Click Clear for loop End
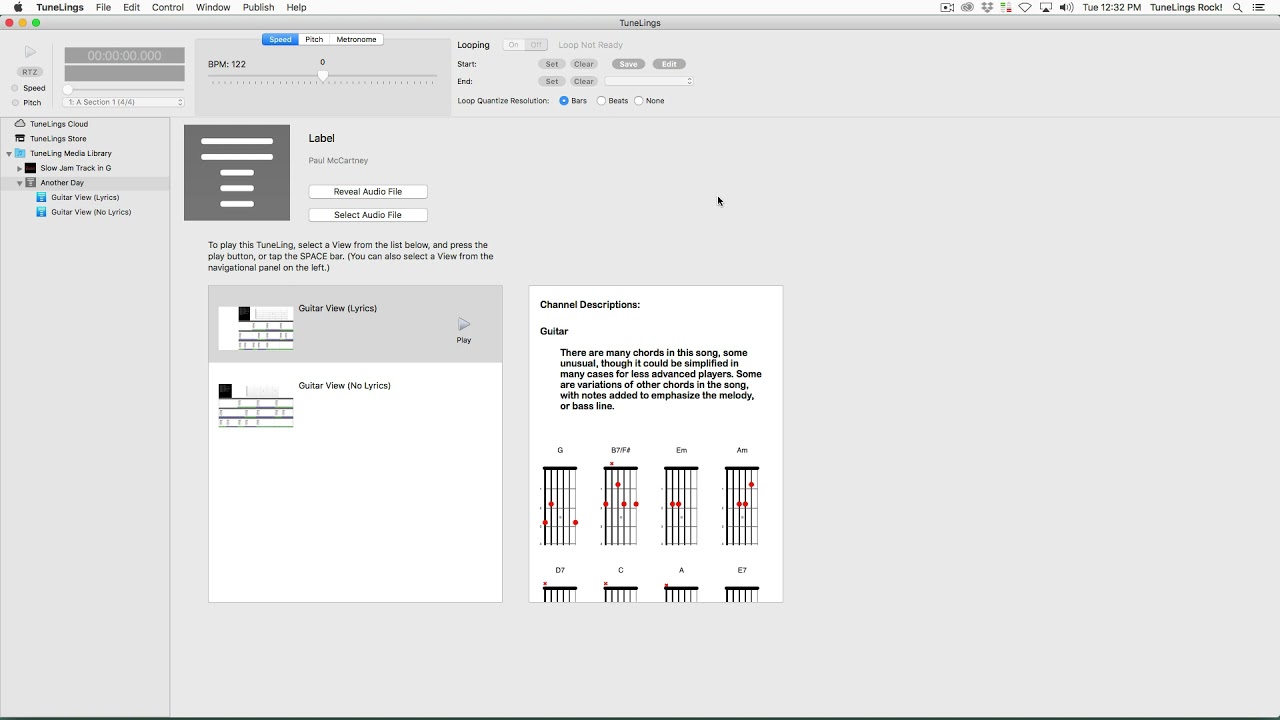The height and width of the screenshot is (720, 1280). (x=584, y=81)
